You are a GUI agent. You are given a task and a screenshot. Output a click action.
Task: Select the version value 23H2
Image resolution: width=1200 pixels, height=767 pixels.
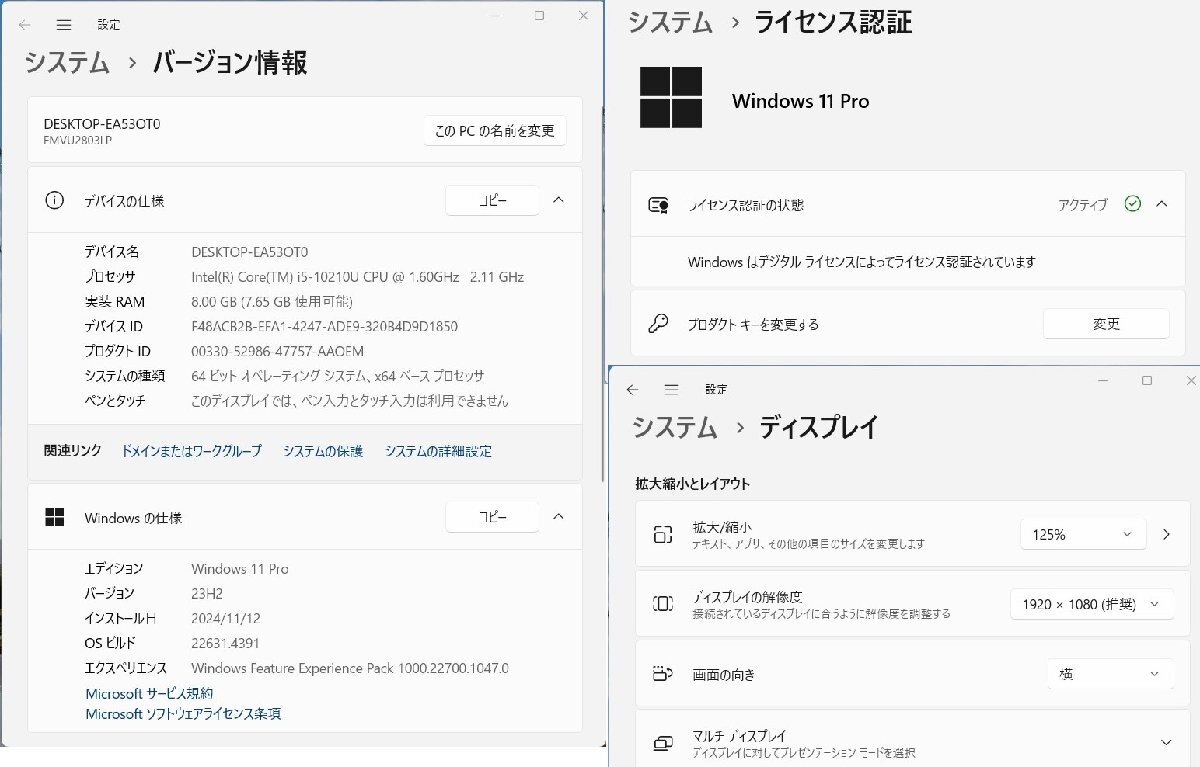(206, 594)
